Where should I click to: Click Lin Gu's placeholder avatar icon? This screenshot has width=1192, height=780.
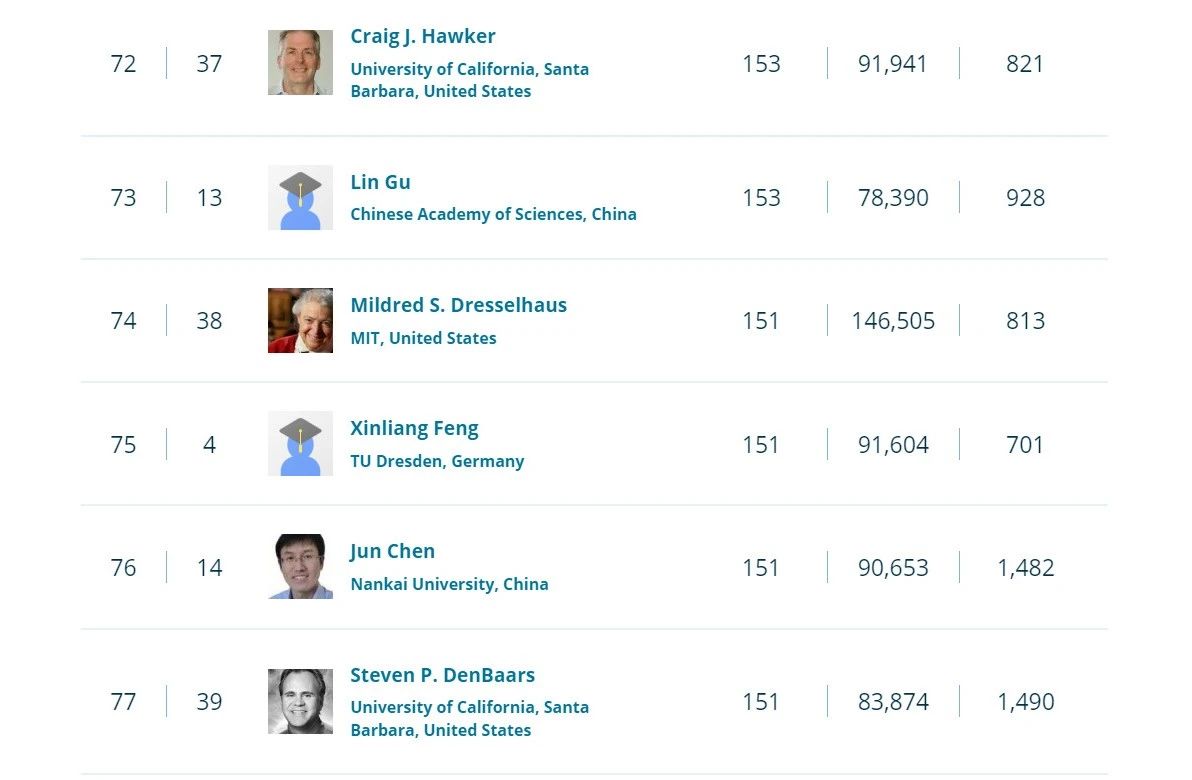[x=300, y=198]
